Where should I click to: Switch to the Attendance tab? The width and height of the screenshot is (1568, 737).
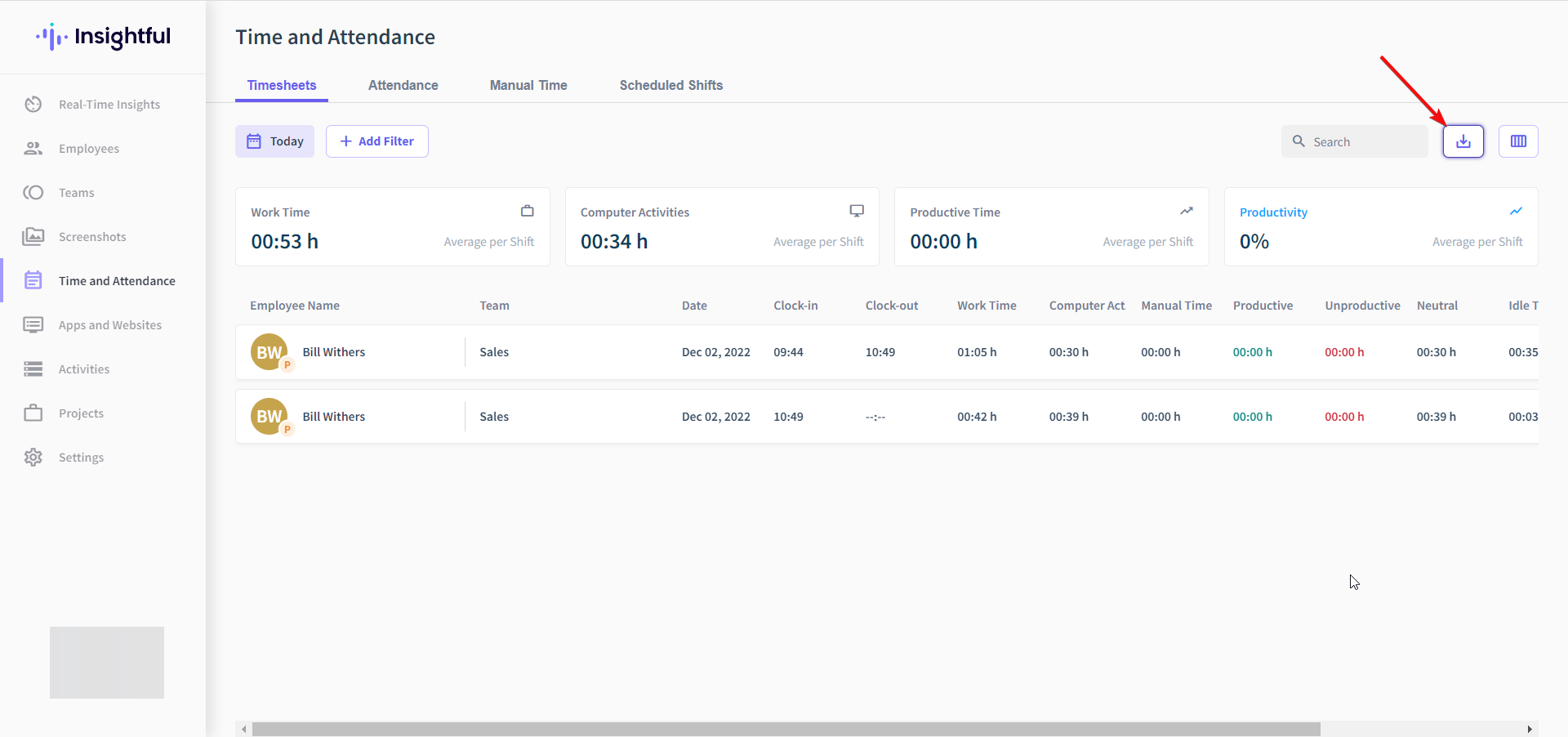point(403,85)
